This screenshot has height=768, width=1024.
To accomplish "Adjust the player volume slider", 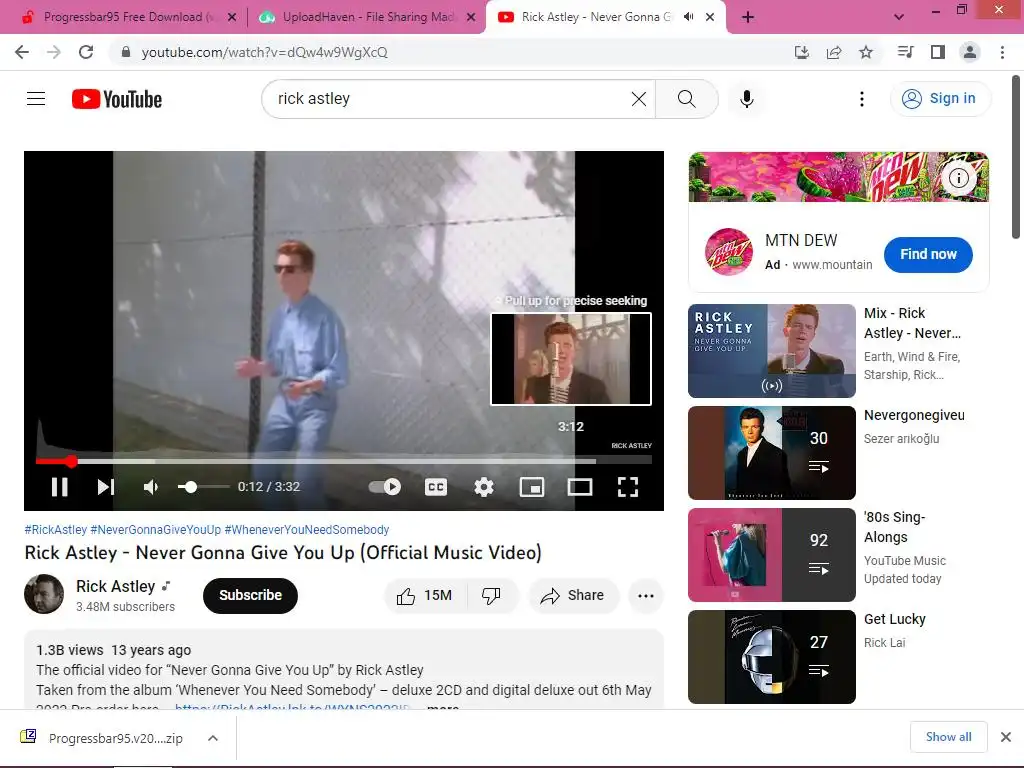I will 204,487.
